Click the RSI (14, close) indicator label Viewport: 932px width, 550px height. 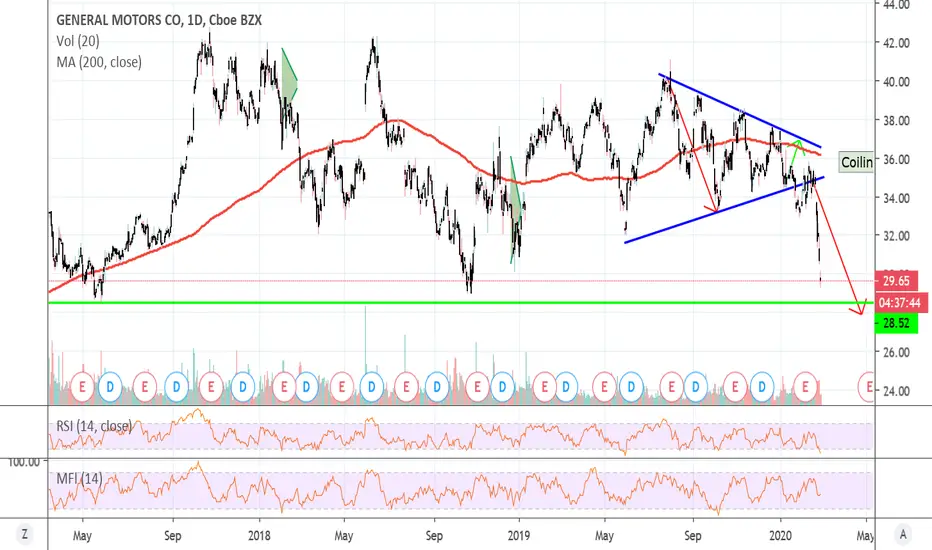pos(94,426)
